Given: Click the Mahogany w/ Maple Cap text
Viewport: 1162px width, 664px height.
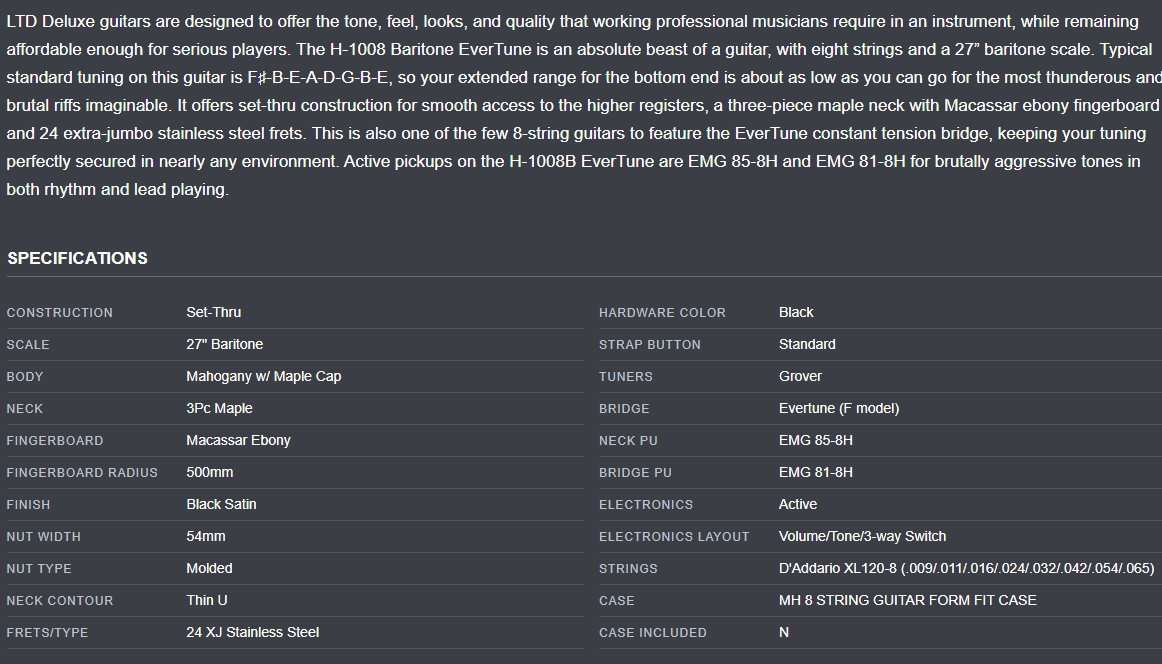Looking at the screenshot, I should tap(263, 376).
